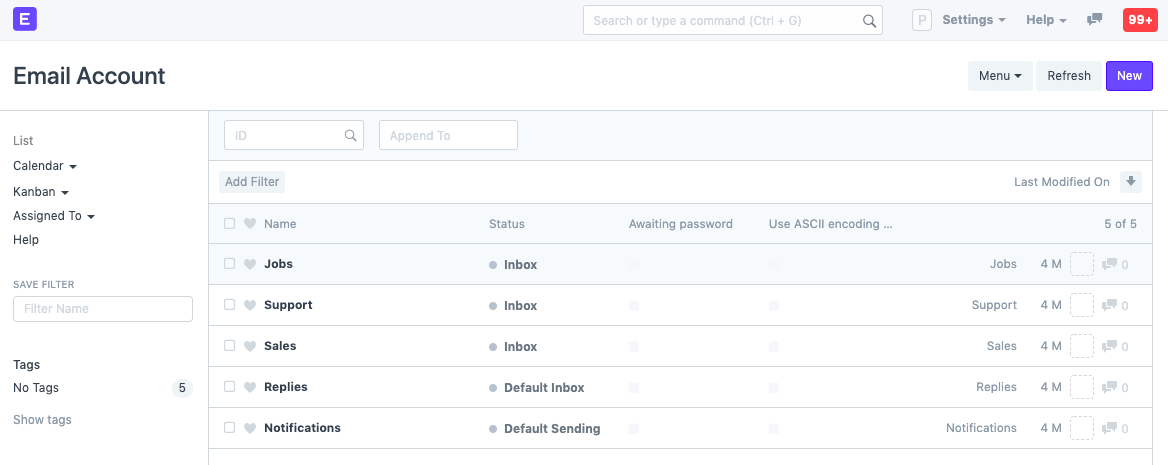The width and height of the screenshot is (1168, 465).
Task: Click the search magnifier icon in navbar
Action: 869,20
